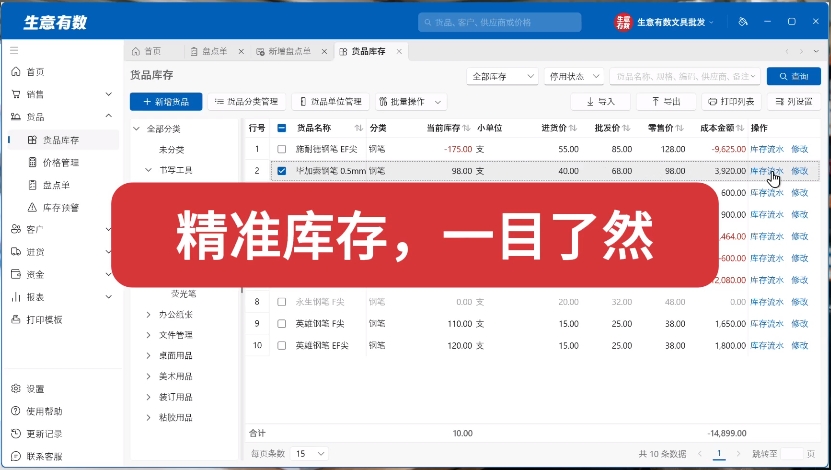Open the 全部库存 dropdown

502,76
